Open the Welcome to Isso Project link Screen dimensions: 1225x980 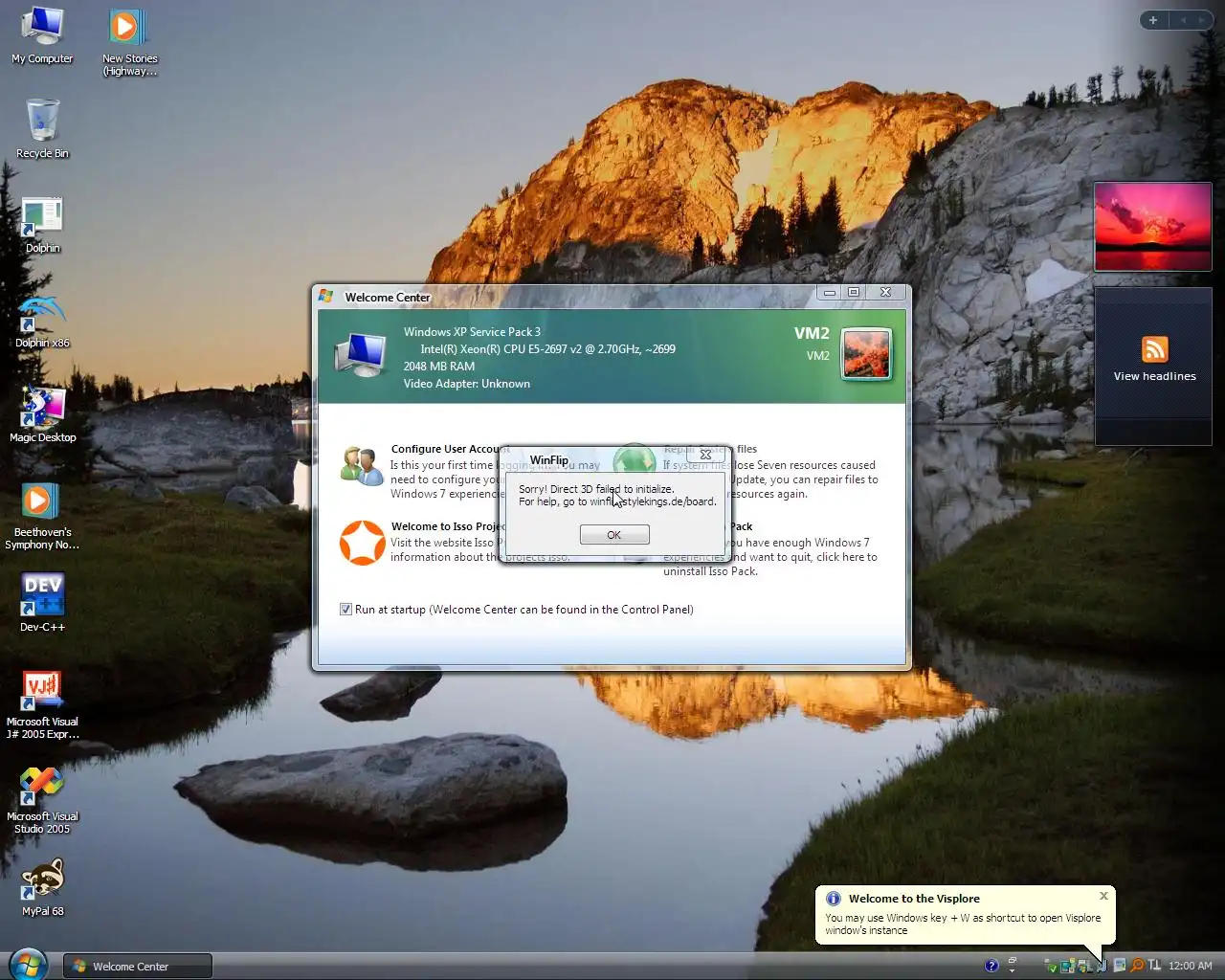[x=447, y=526]
